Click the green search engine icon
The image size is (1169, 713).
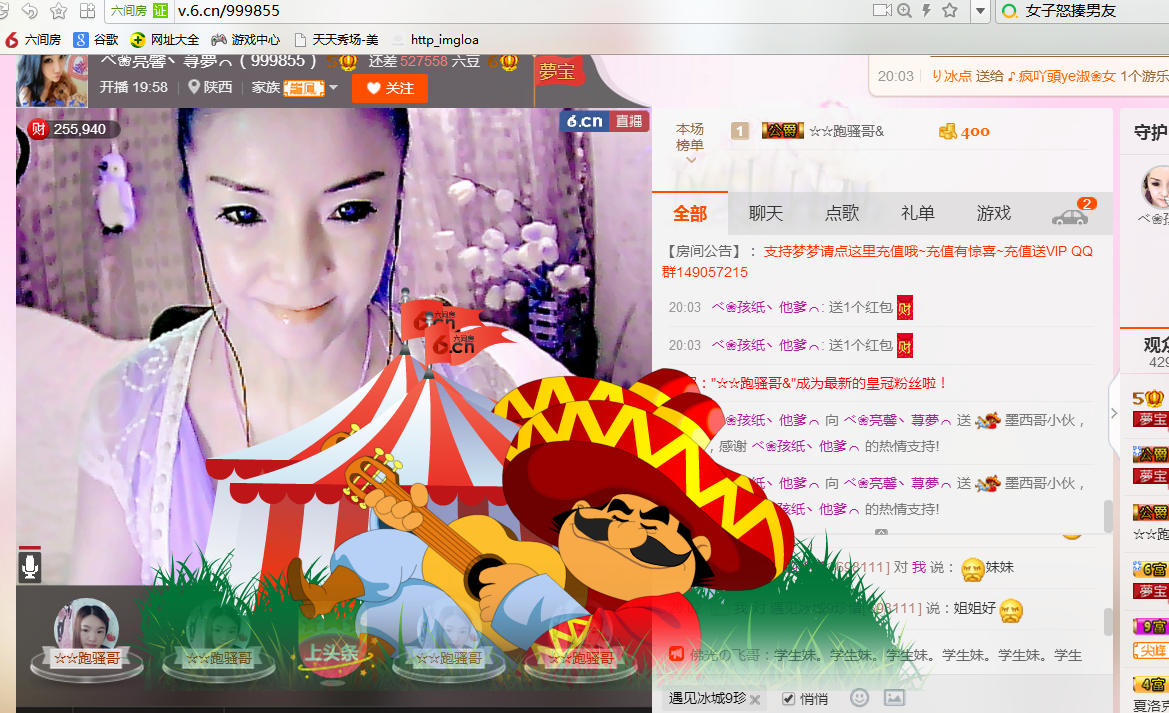pos(1009,11)
